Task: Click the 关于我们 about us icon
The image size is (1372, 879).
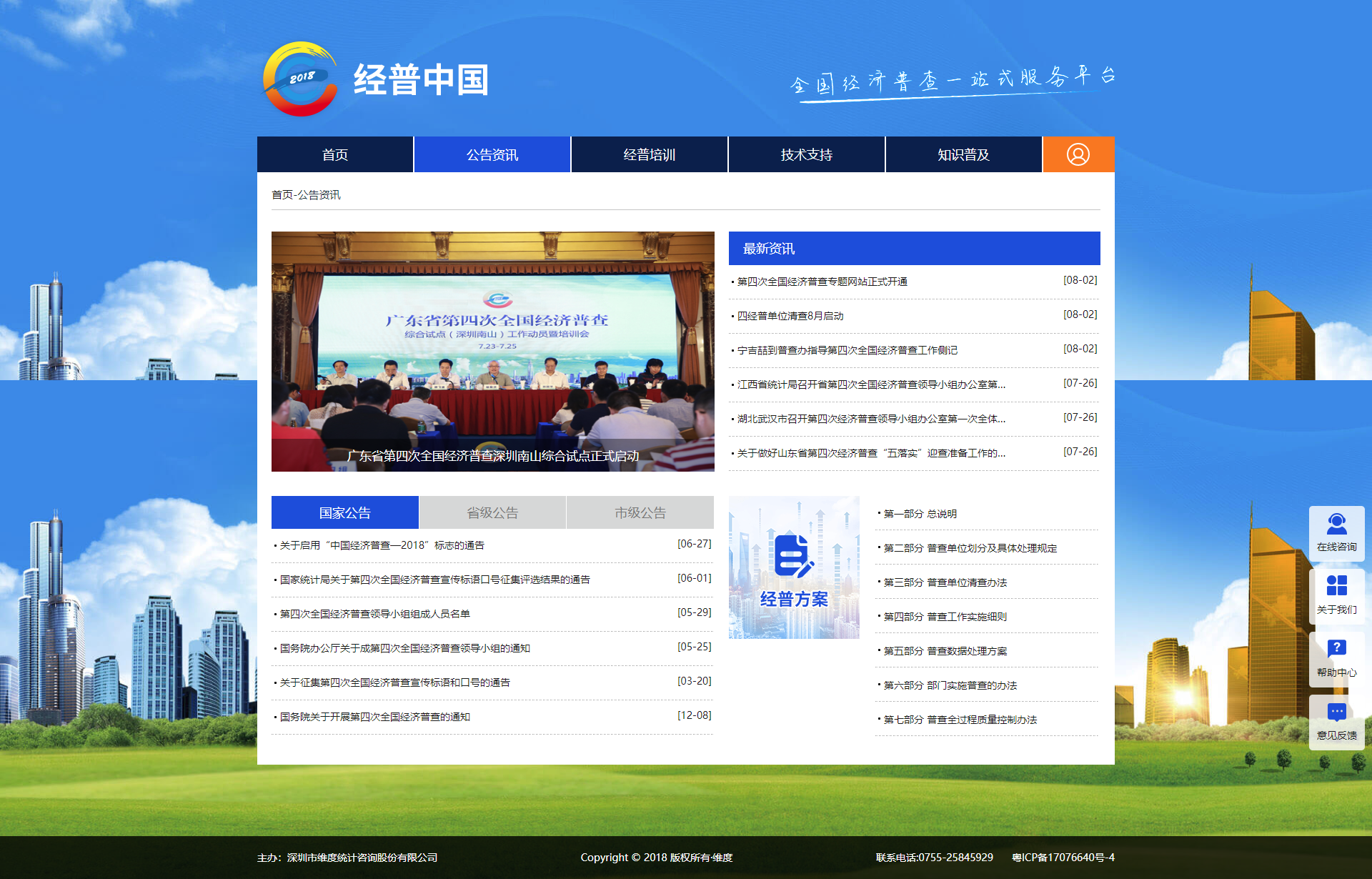Action: 1336,595
